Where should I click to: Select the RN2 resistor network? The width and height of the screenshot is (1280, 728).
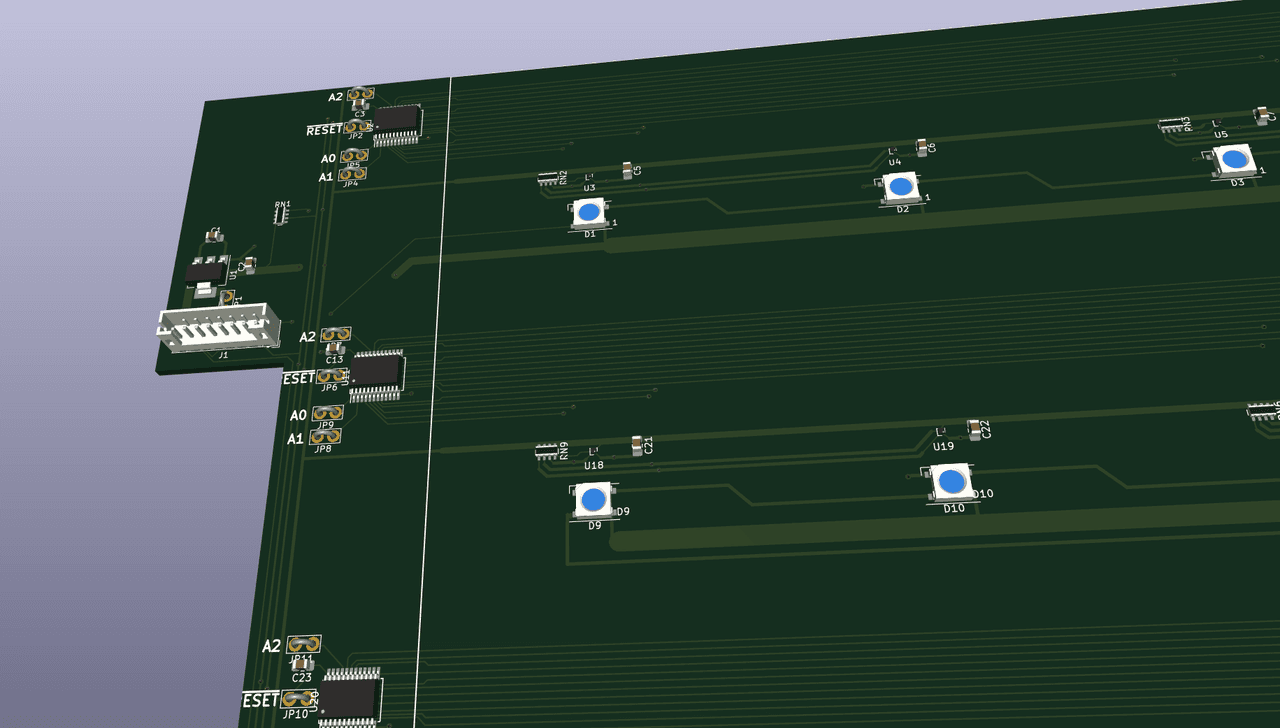[548, 179]
